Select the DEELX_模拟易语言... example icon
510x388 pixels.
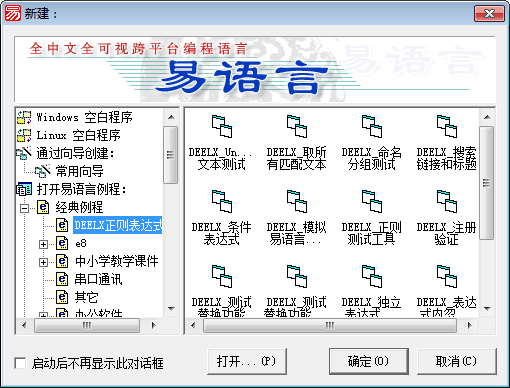pyautogui.click(x=297, y=201)
